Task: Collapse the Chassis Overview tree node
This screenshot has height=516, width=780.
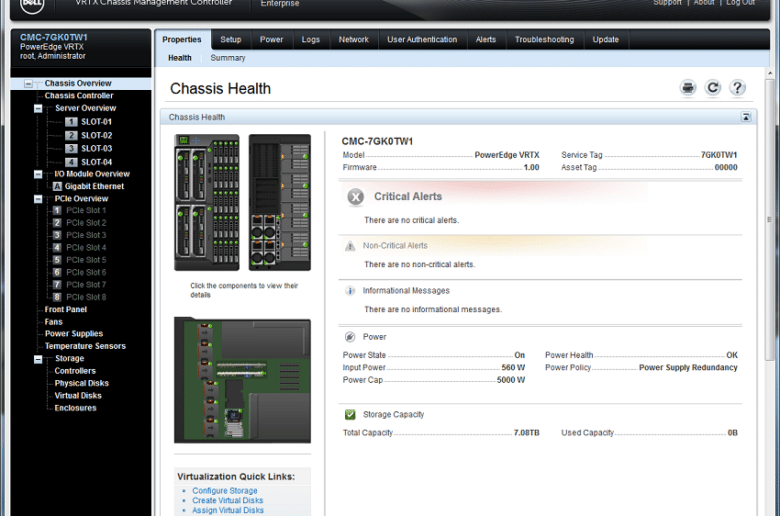Action: click(28, 84)
